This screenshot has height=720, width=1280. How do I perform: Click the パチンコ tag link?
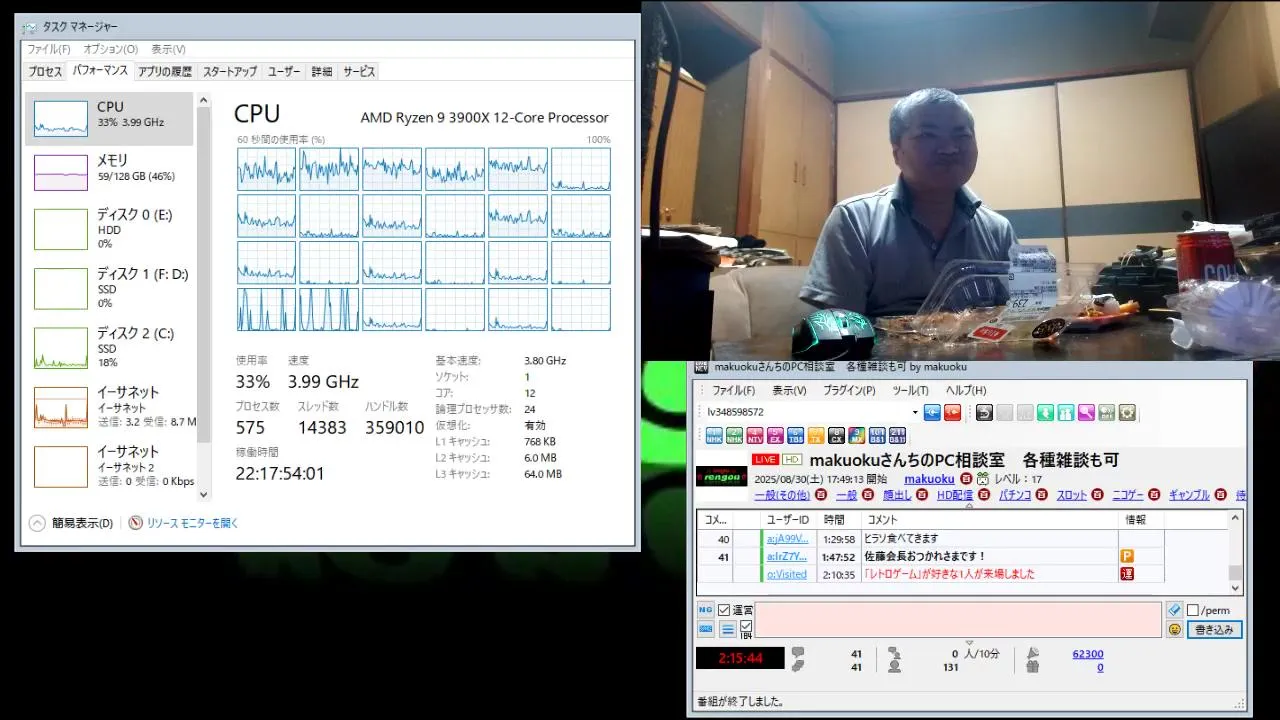tap(1015, 495)
